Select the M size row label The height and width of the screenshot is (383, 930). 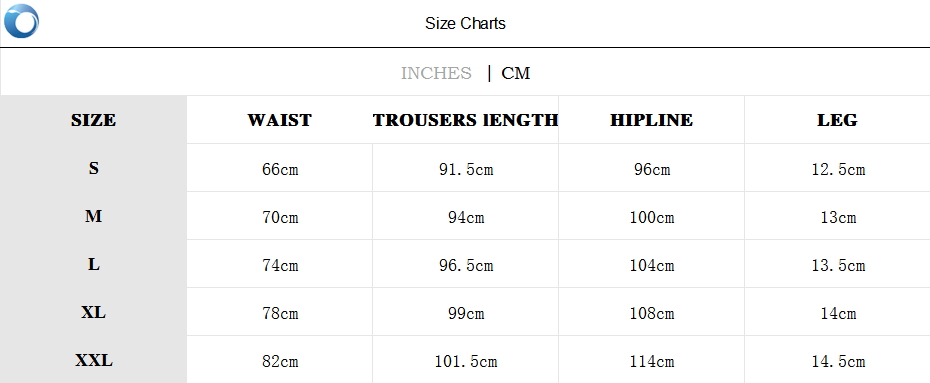94,216
